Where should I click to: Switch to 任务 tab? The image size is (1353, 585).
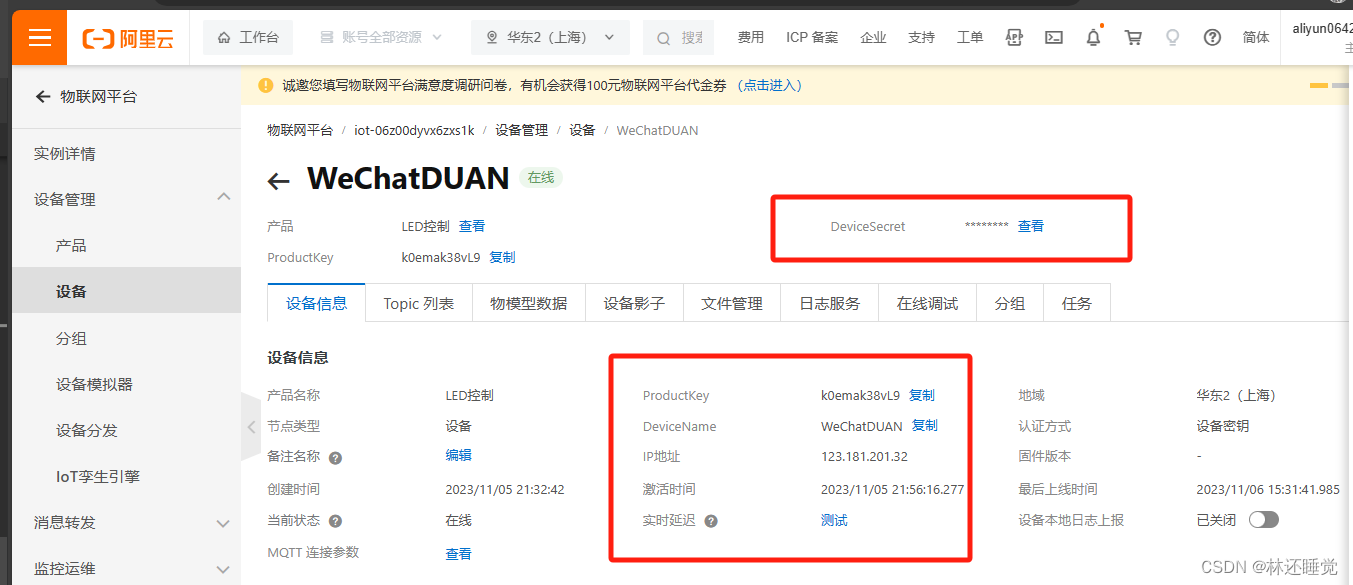point(1077,303)
